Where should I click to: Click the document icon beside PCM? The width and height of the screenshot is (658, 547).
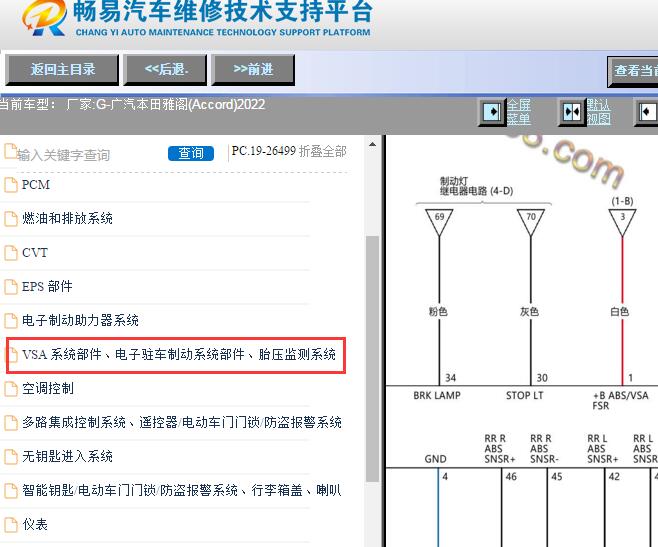click(x=11, y=185)
